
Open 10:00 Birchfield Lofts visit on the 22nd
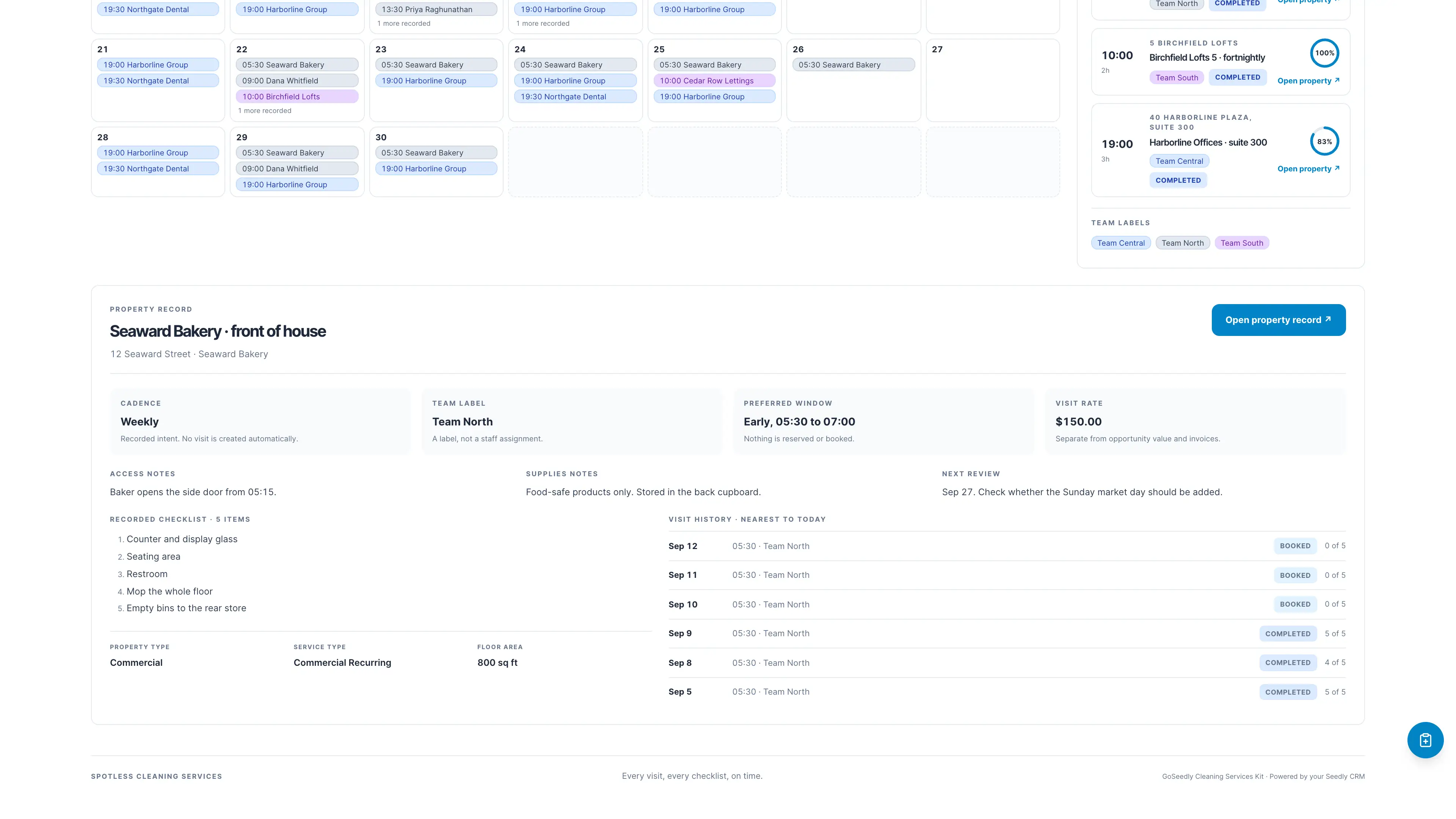point(297,97)
